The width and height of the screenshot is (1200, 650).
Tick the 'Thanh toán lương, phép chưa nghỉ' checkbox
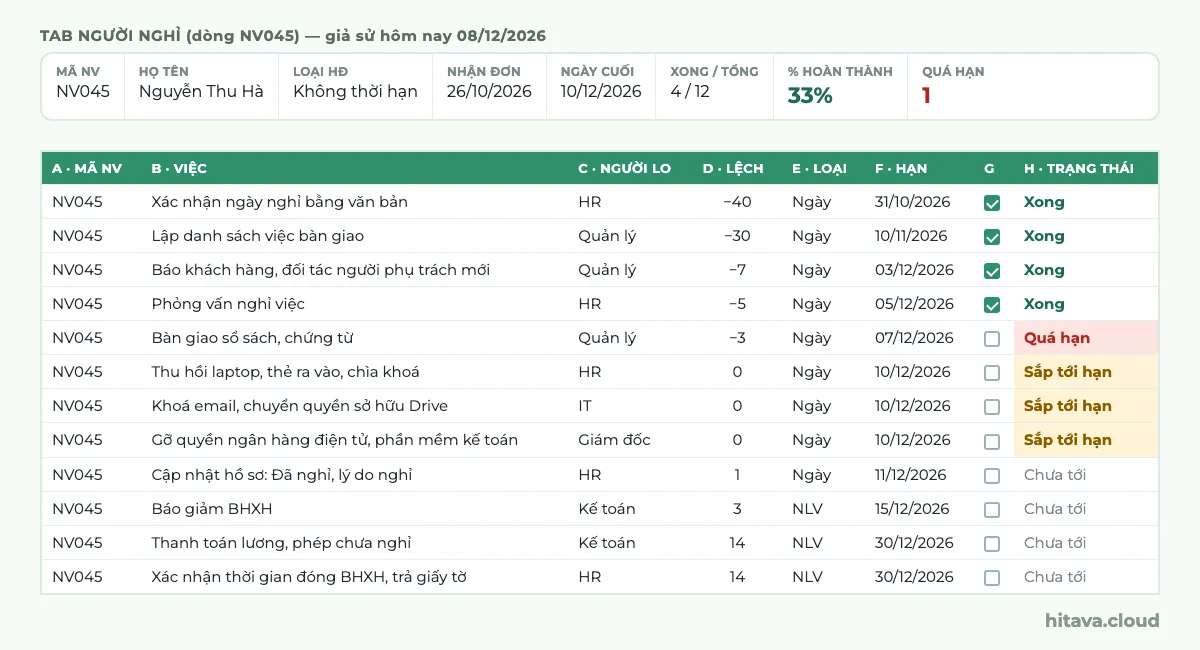(x=992, y=544)
